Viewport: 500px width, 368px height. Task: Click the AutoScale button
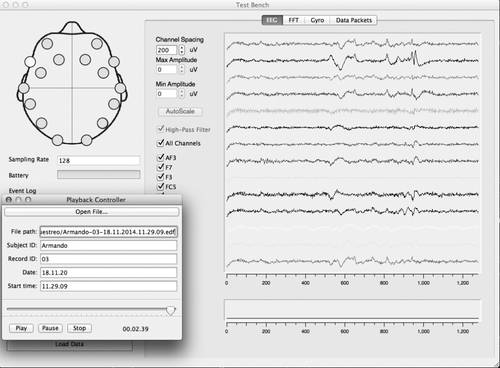click(x=180, y=111)
